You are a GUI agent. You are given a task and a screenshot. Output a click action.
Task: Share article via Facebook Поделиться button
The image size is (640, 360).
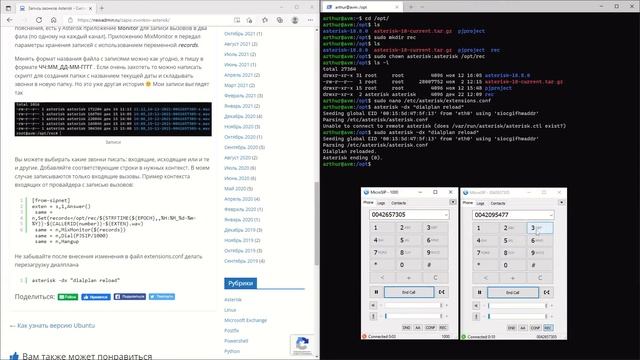pos(130,297)
